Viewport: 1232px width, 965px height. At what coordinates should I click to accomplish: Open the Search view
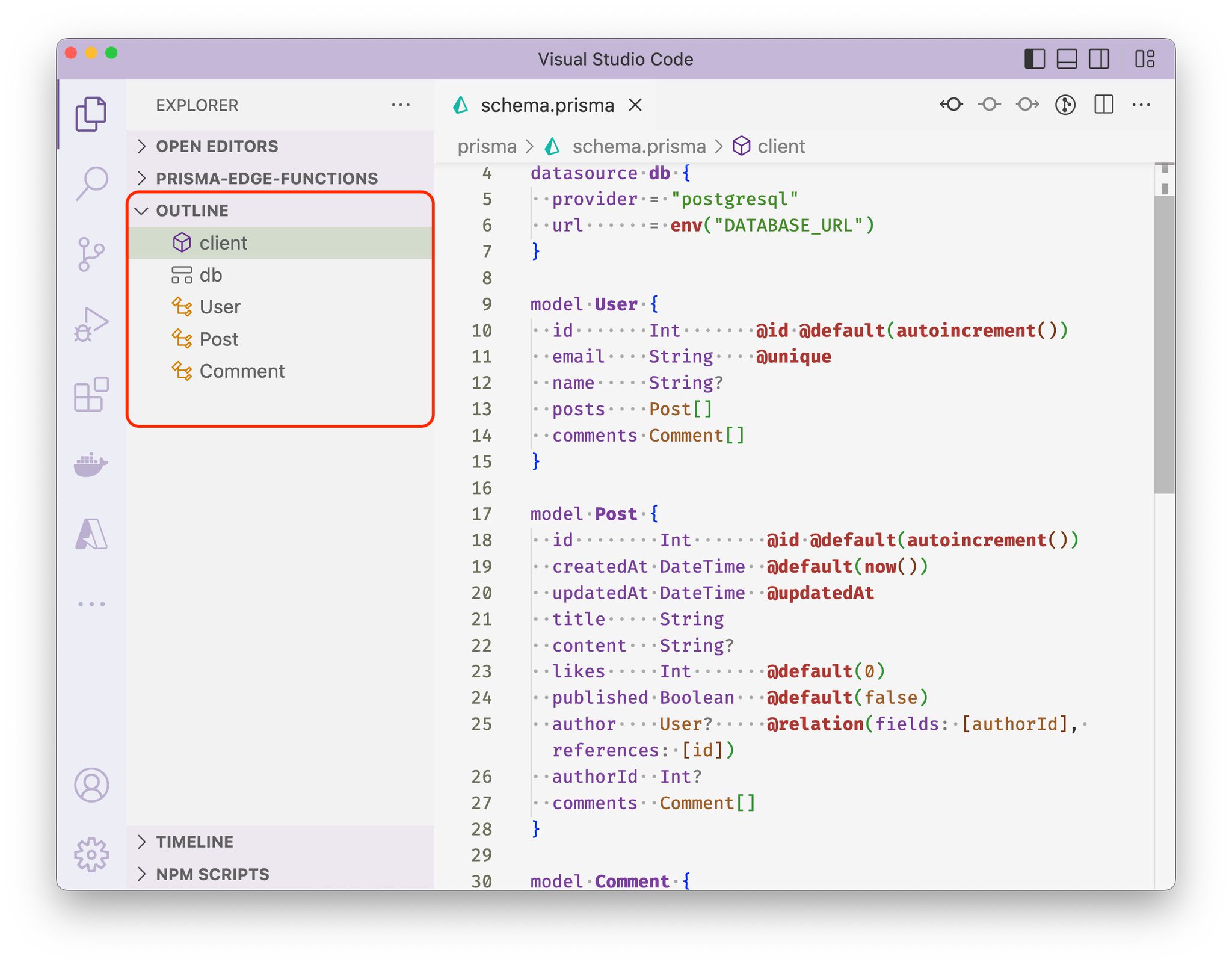[x=91, y=183]
